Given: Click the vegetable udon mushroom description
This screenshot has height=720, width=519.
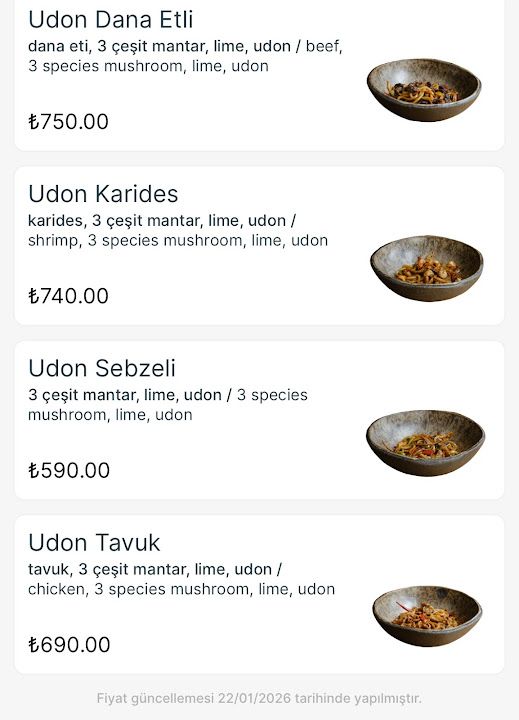Looking at the screenshot, I should 168,405.
